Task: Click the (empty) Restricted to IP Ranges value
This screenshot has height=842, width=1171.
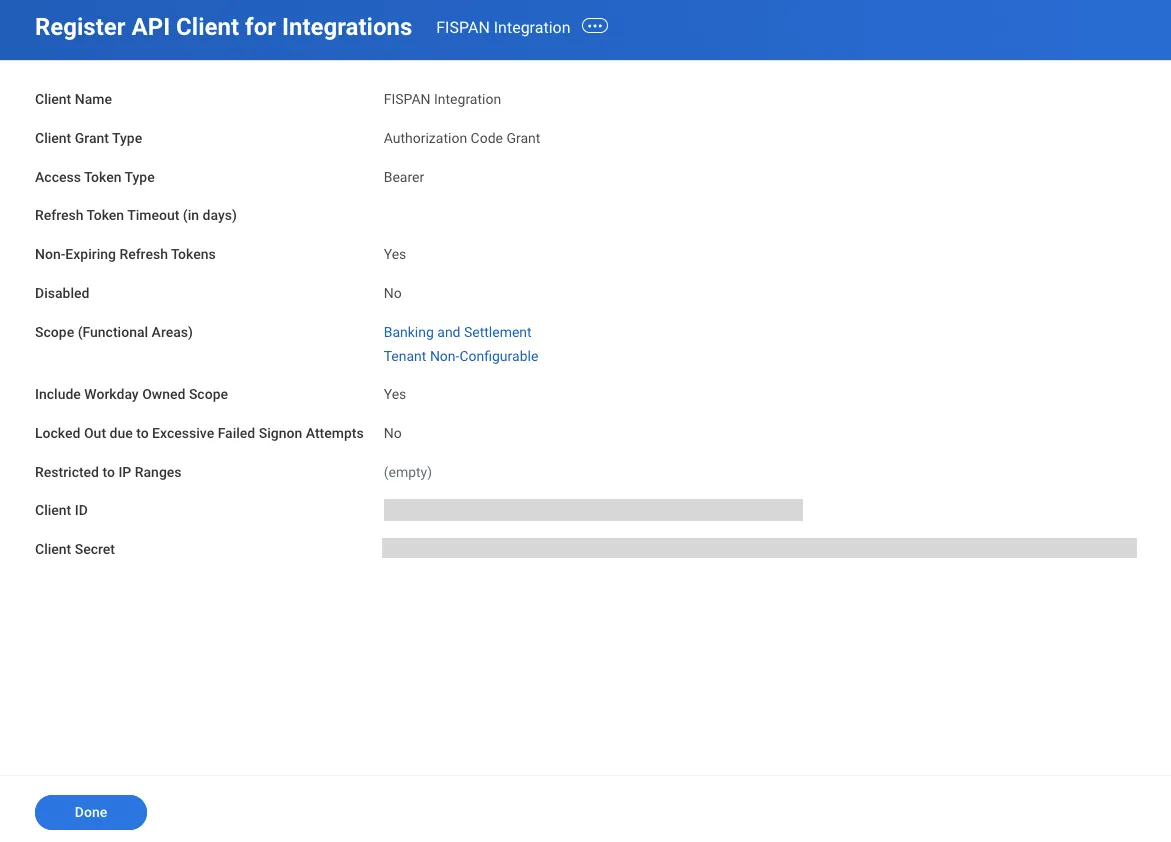Action: click(x=408, y=472)
